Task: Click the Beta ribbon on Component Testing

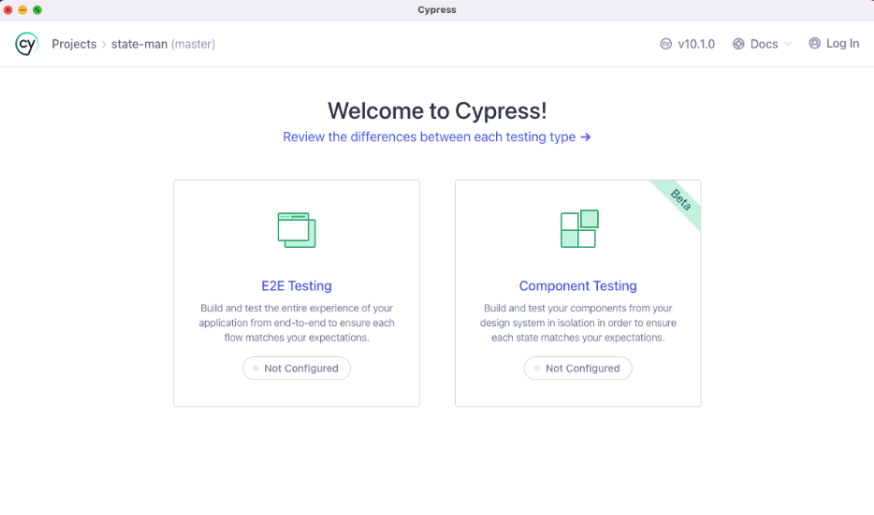Action: coord(680,200)
